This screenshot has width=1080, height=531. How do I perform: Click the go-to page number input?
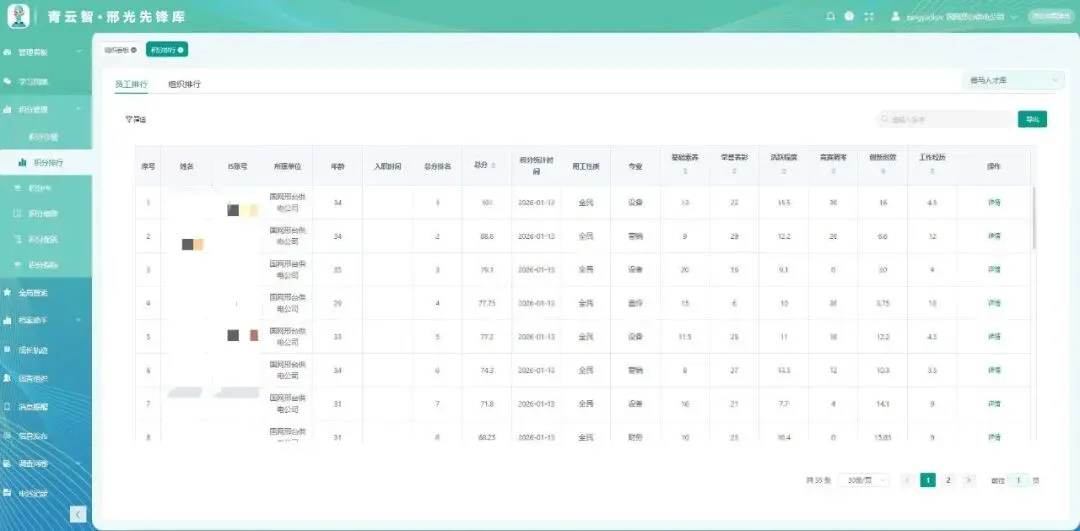pyautogui.click(x=1019, y=480)
